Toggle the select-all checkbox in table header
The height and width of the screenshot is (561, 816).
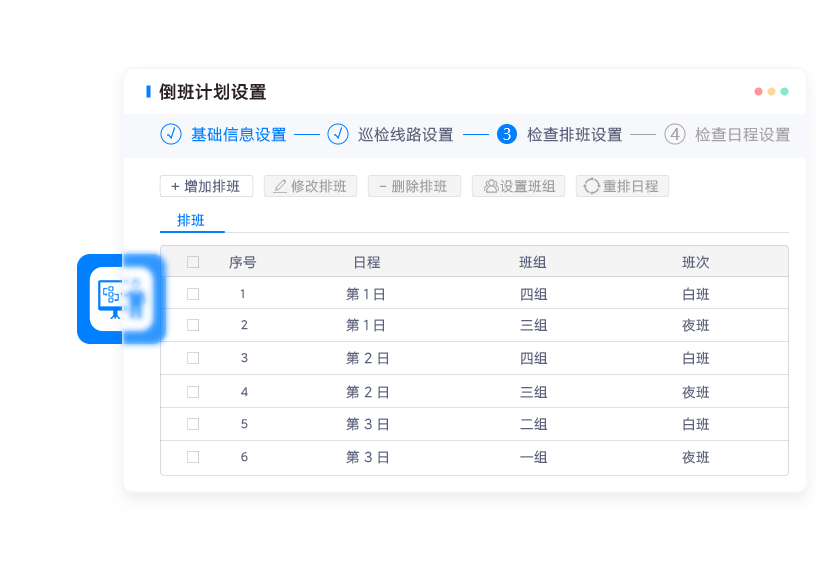(193, 262)
